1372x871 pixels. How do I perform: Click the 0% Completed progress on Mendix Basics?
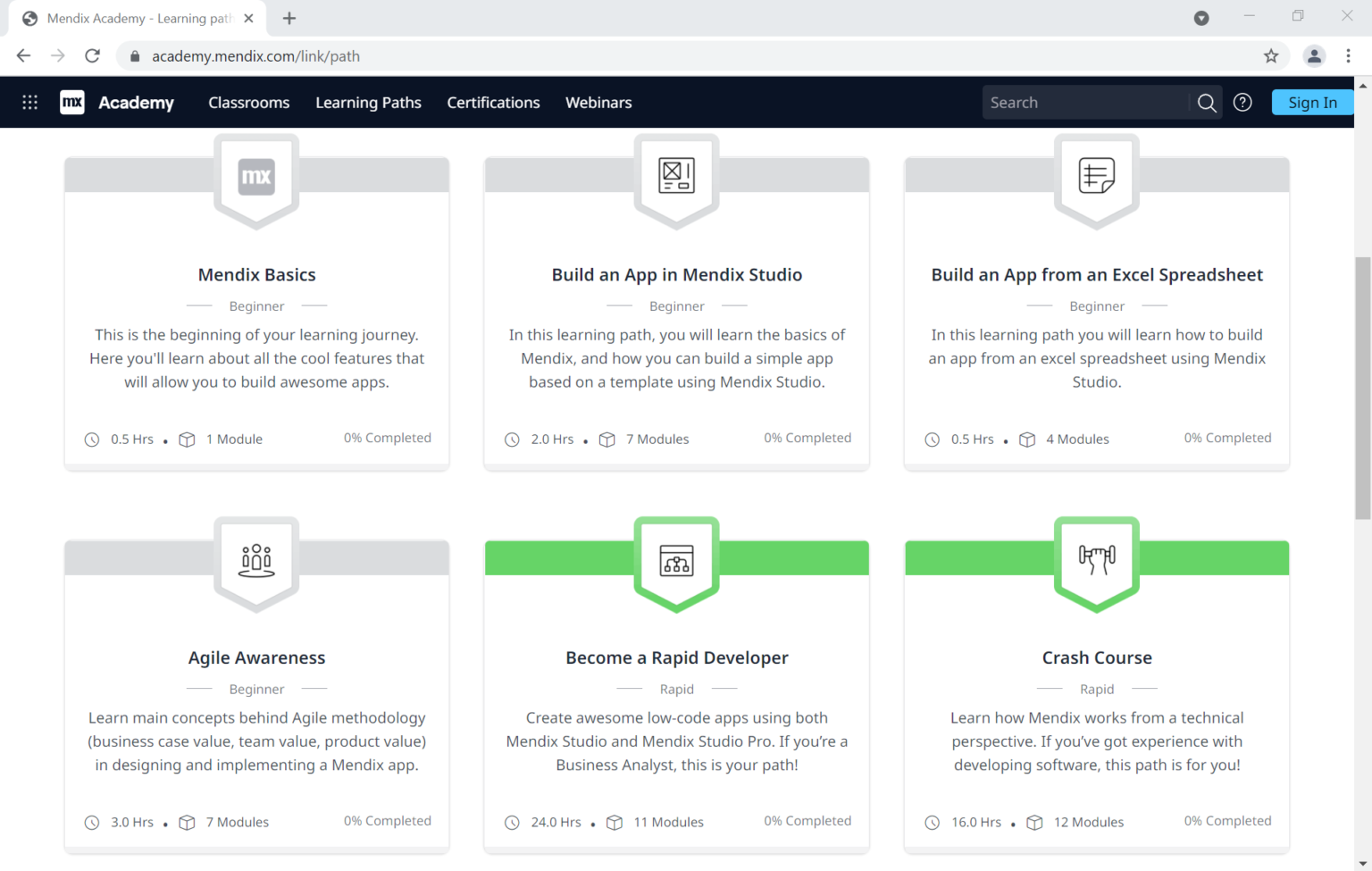(x=388, y=438)
